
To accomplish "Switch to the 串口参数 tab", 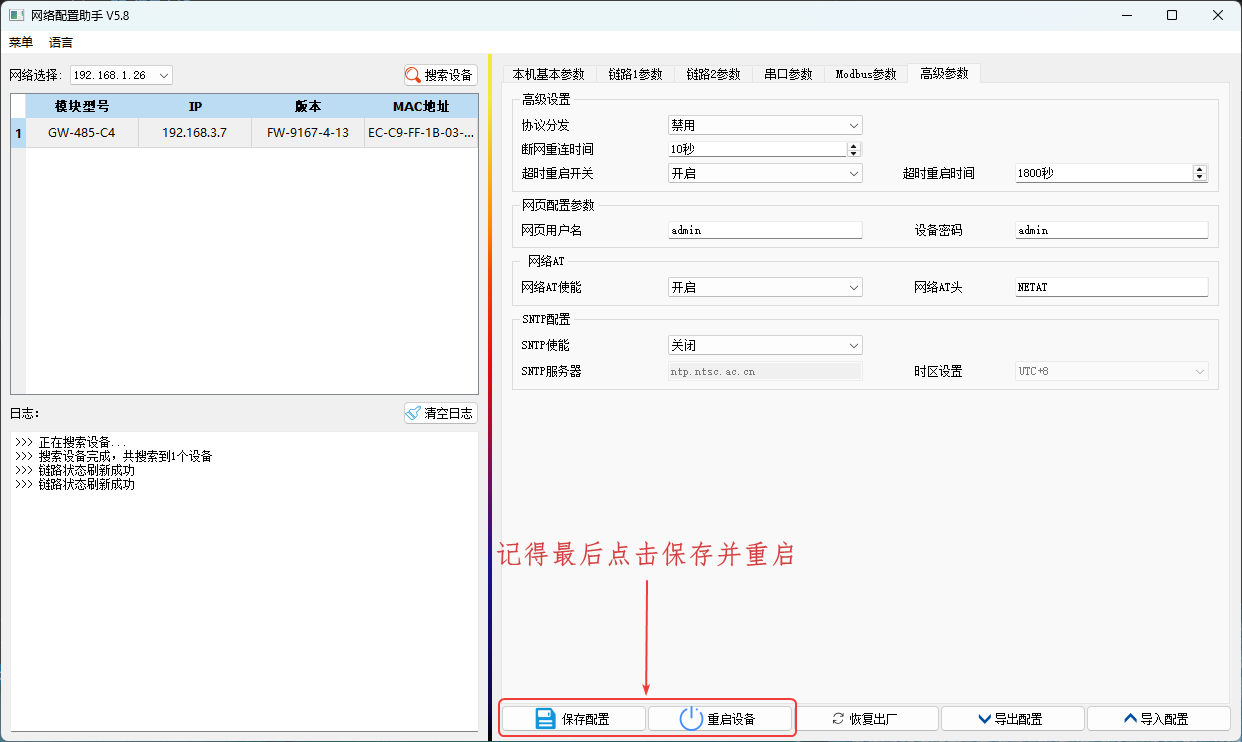I will click(x=789, y=72).
